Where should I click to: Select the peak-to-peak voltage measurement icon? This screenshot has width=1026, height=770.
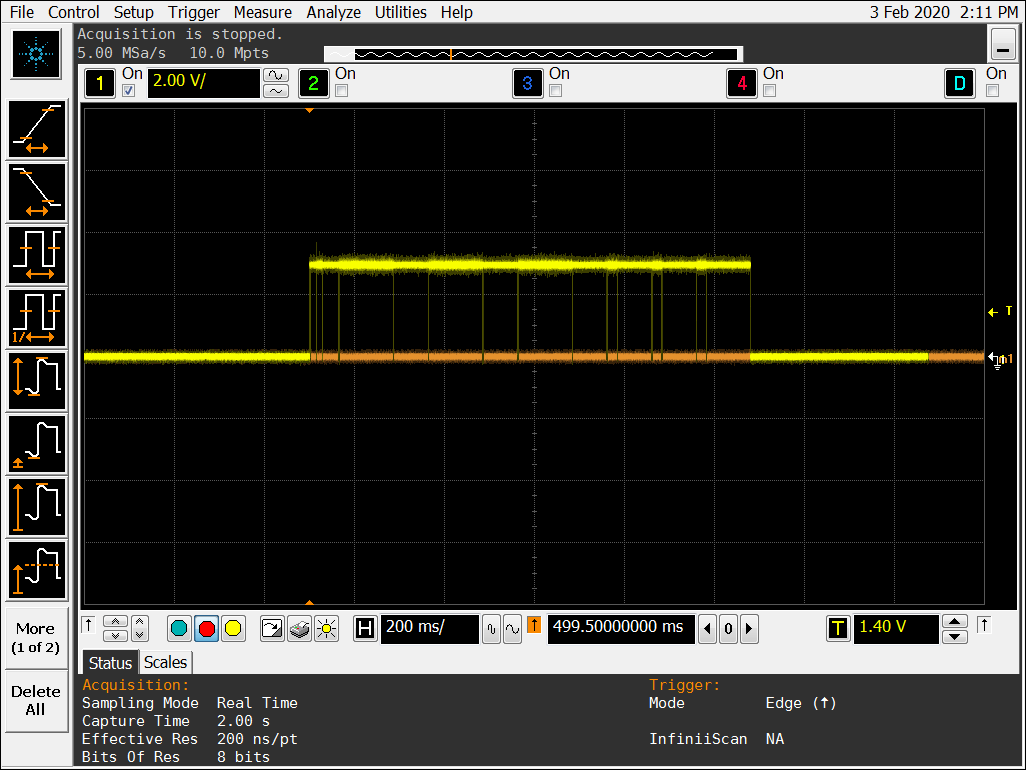[37, 381]
